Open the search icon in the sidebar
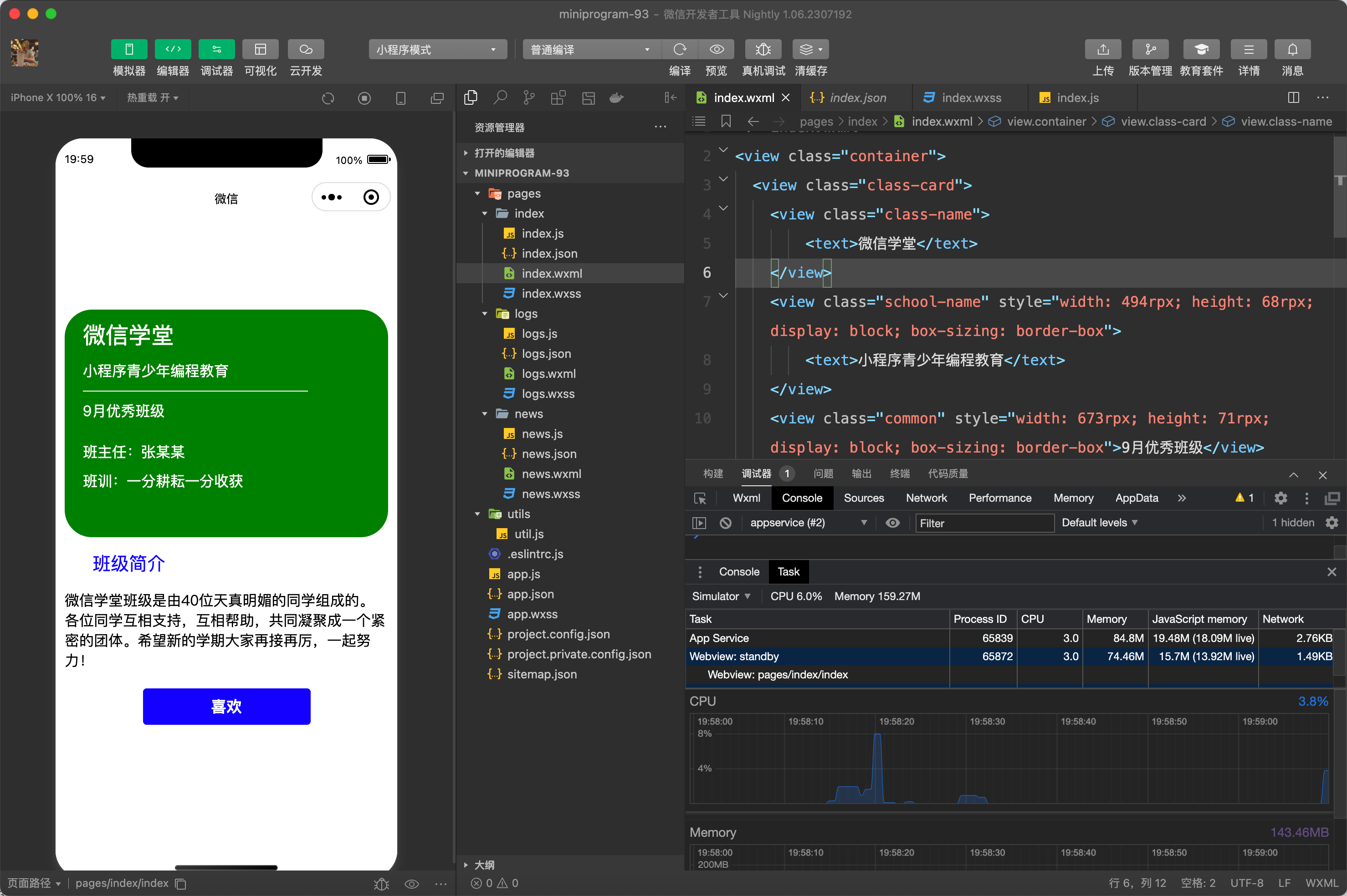Screen dimensions: 1347x896 pos(500,98)
